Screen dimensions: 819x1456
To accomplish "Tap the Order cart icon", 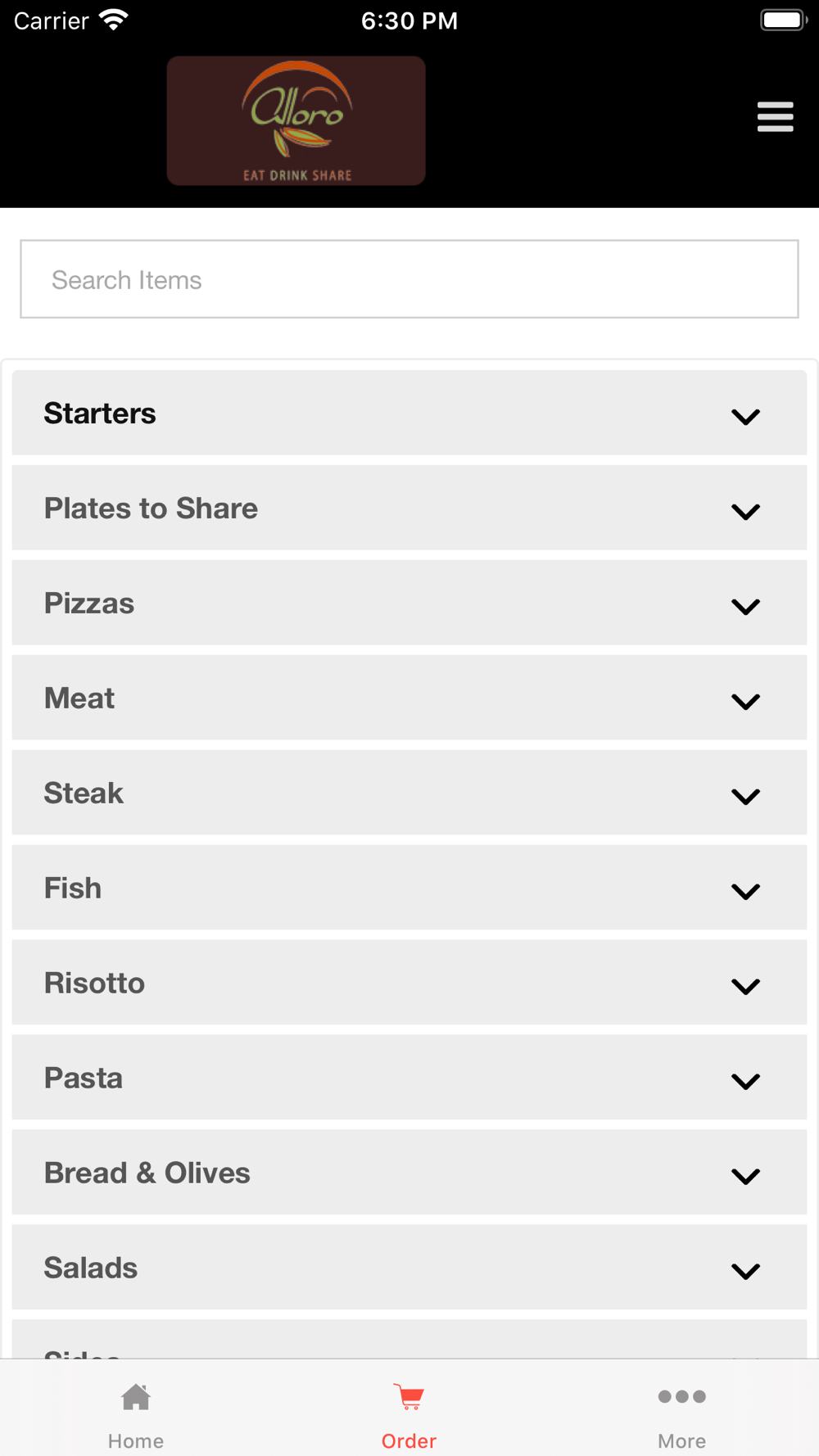I will (409, 1397).
